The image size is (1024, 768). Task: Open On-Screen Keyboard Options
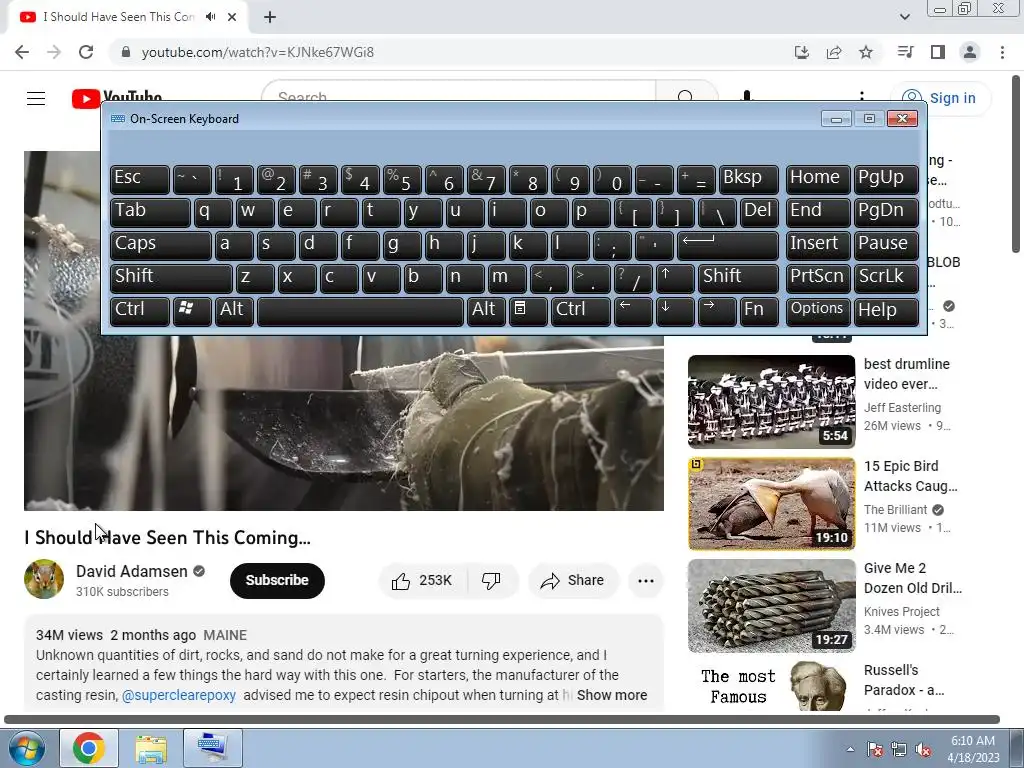pos(818,310)
